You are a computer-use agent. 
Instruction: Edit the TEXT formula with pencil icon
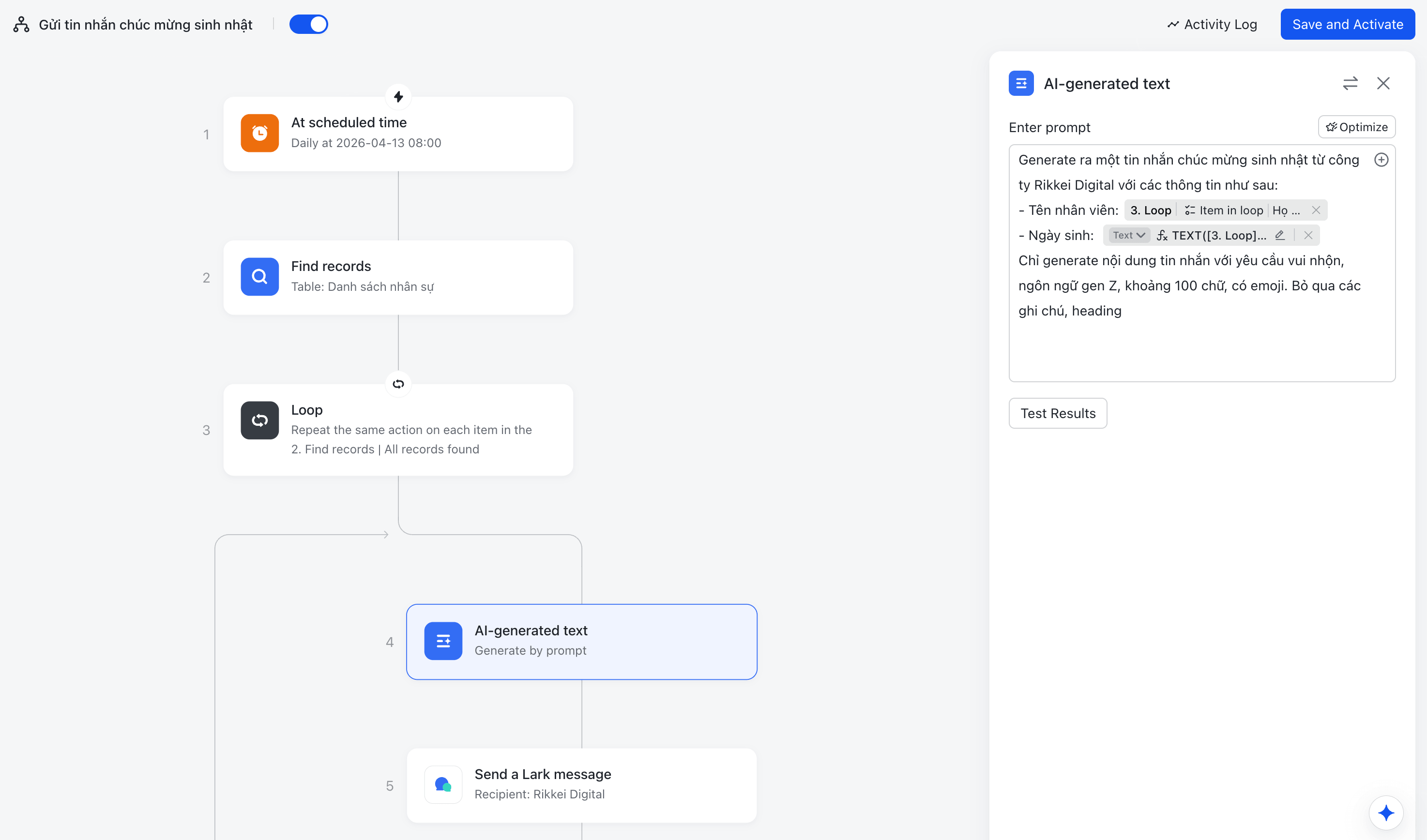[x=1280, y=235]
